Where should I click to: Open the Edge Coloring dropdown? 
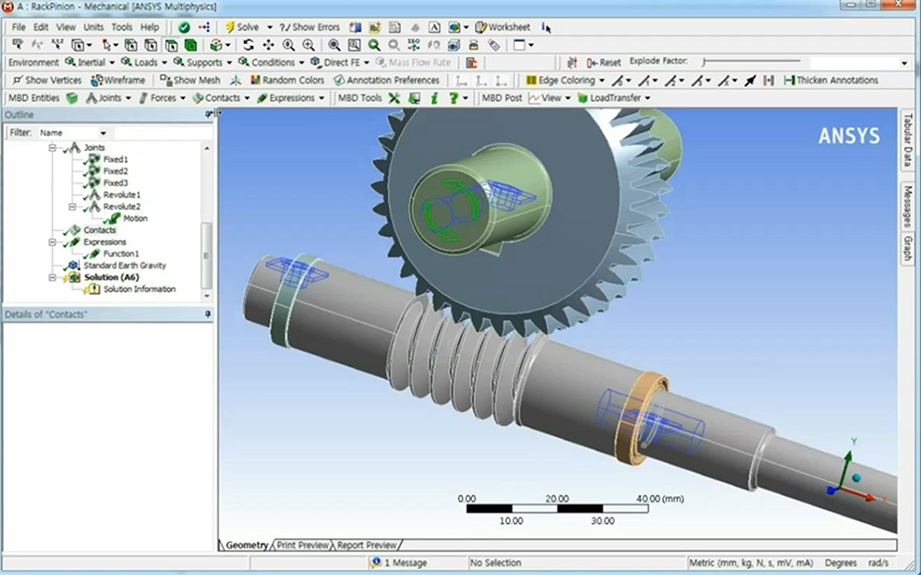(565, 80)
